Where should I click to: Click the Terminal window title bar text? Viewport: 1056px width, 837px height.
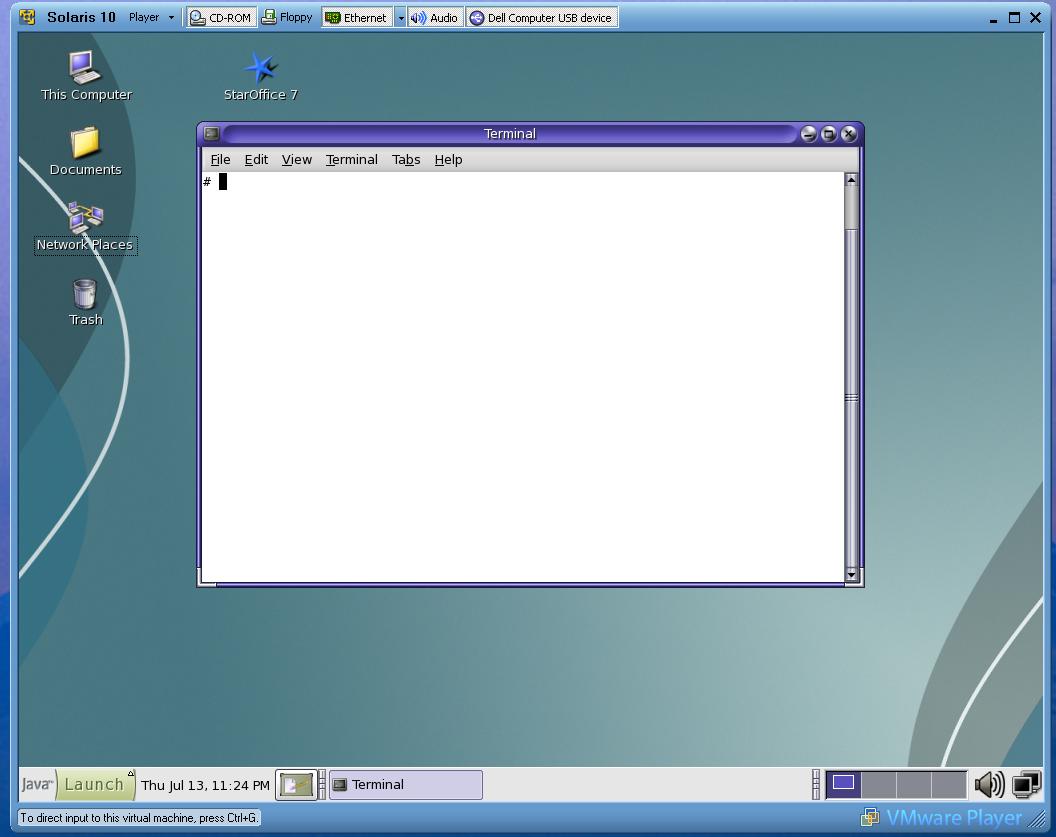(510, 133)
